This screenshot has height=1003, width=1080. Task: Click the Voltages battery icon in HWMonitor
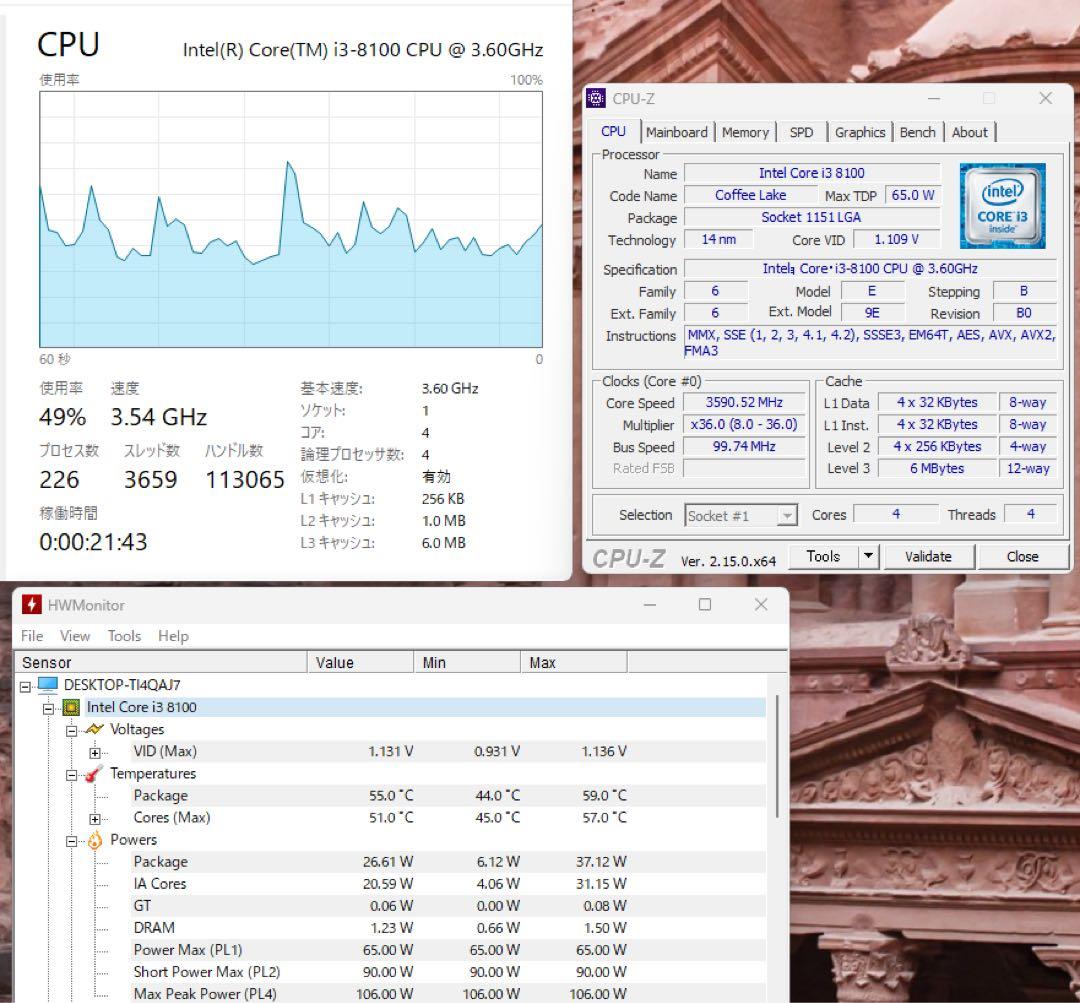click(x=95, y=729)
